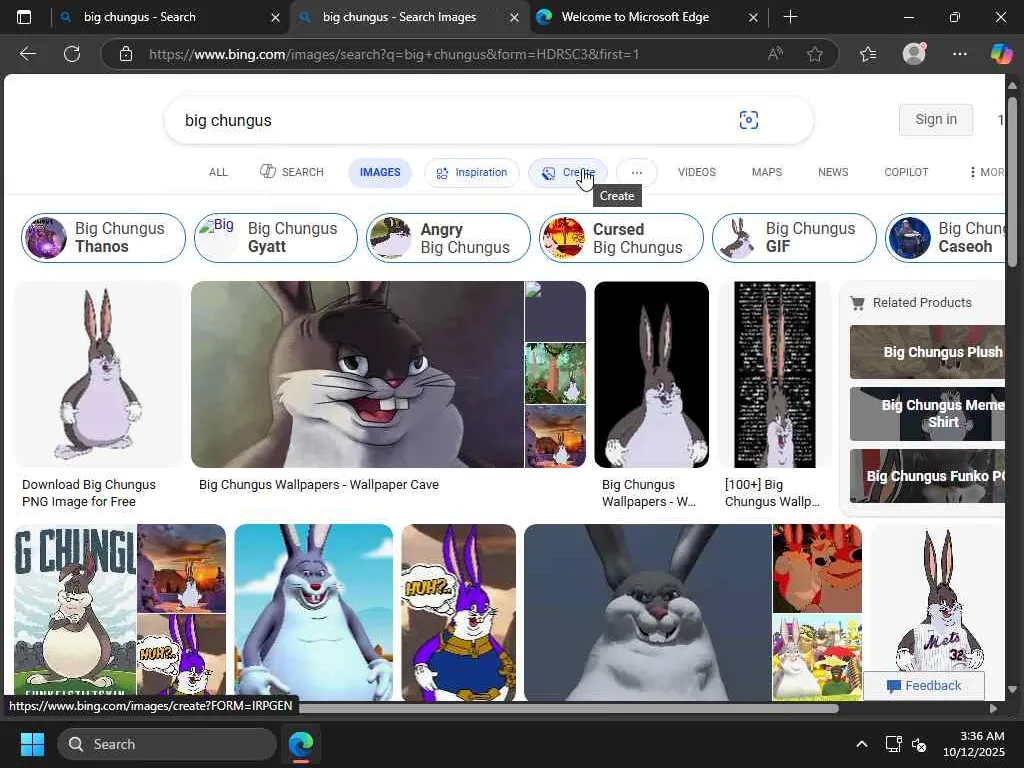Refresh the page with the reload icon
This screenshot has width=1024, height=768.
click(72, 54)
